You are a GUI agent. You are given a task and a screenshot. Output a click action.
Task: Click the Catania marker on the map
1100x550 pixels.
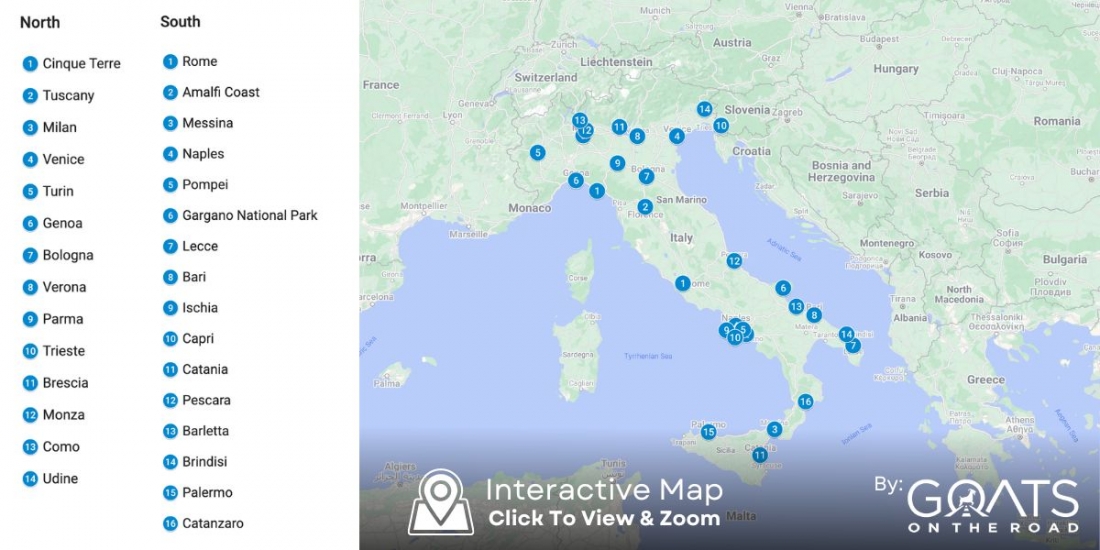pos(760,455)
